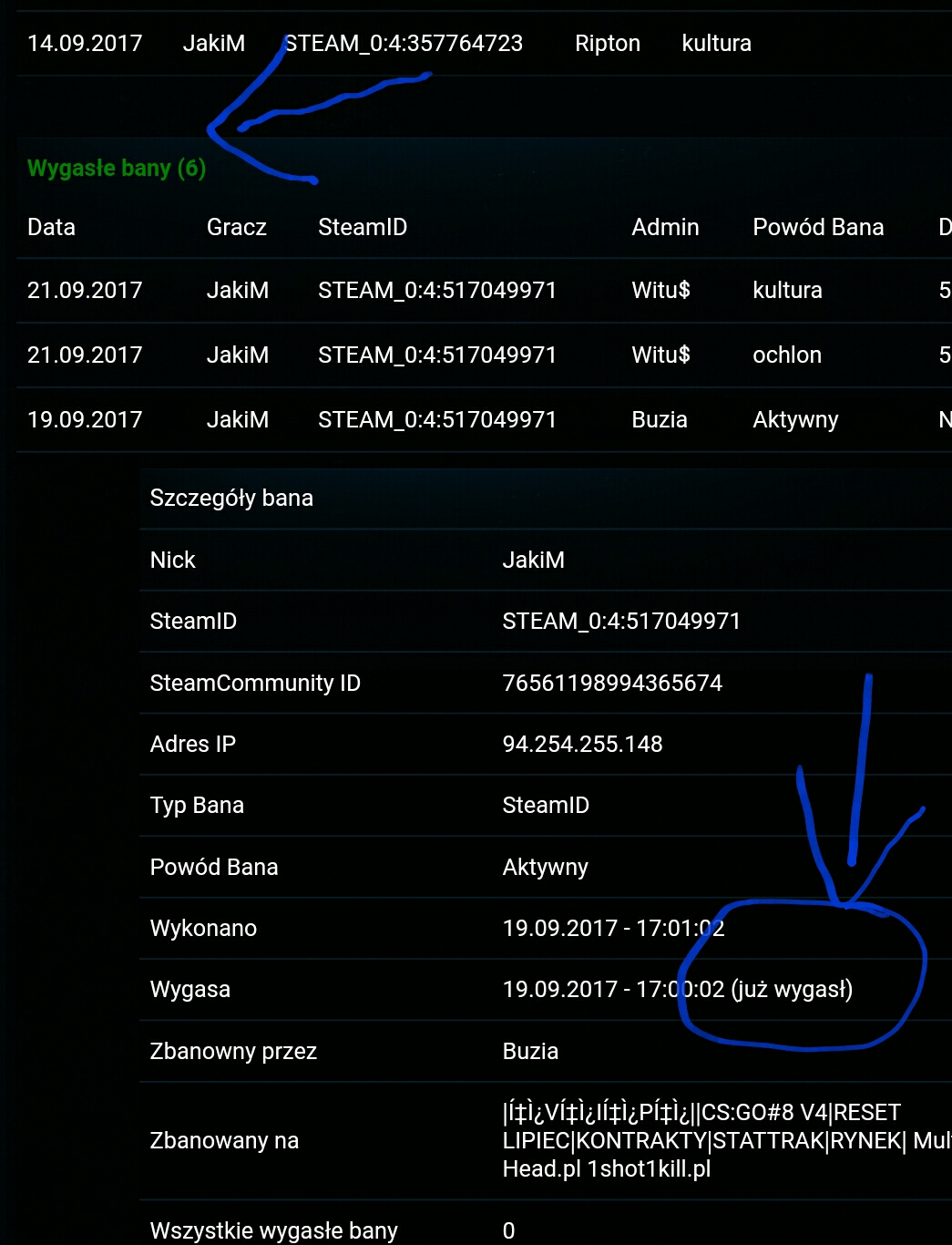952x1245 pixels.
Task: Click the 'Admin' column header
Action: pyautogui.click(x=665, y=227)
